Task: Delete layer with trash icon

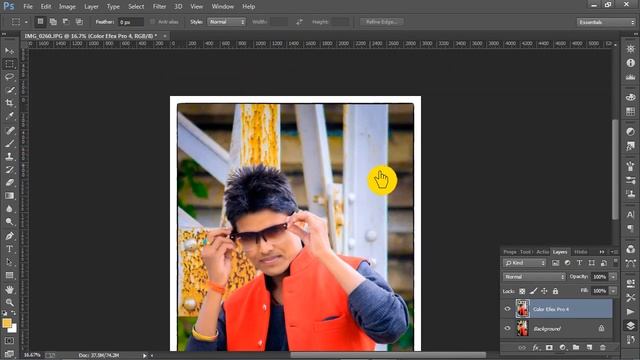Action: pyautogui.click(x=602, y=348)
